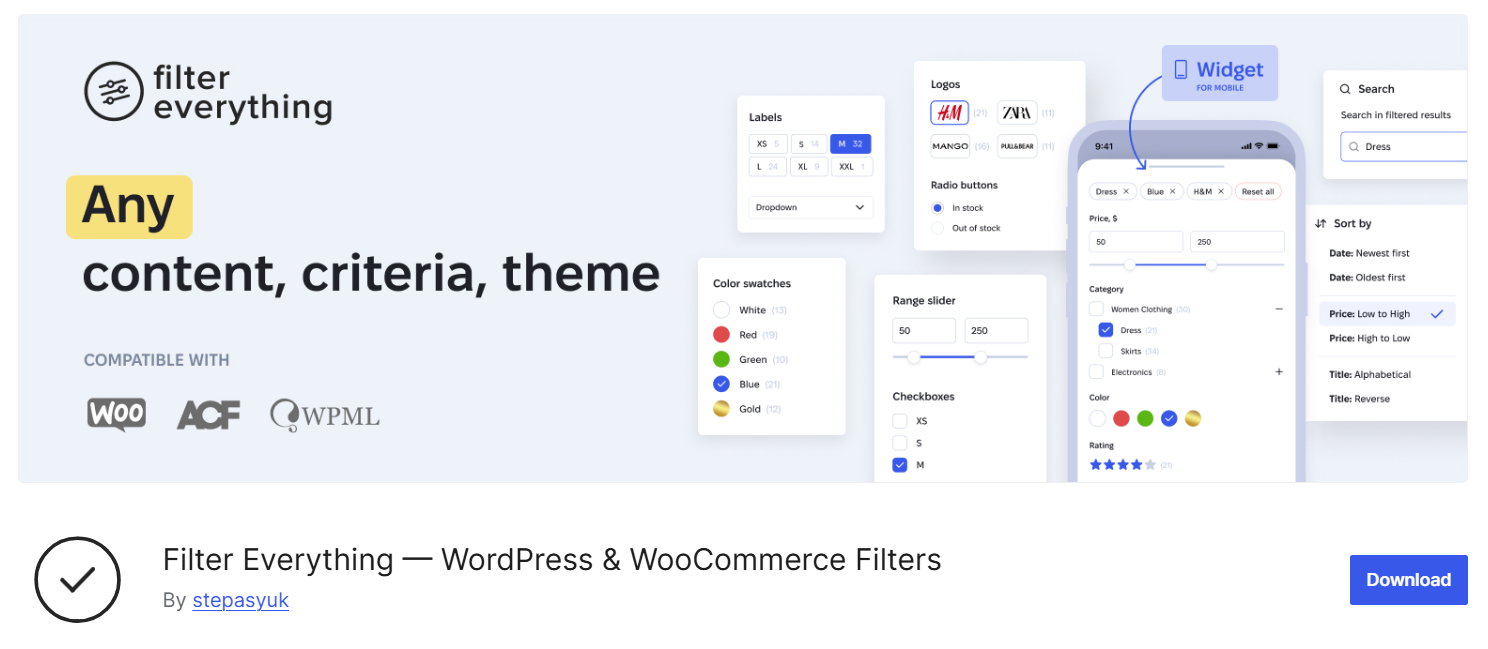The width and height of the screenshot is (1488, 649).
Task: Click the Reset all chip in phone
Action: [x=1258, y=191]
